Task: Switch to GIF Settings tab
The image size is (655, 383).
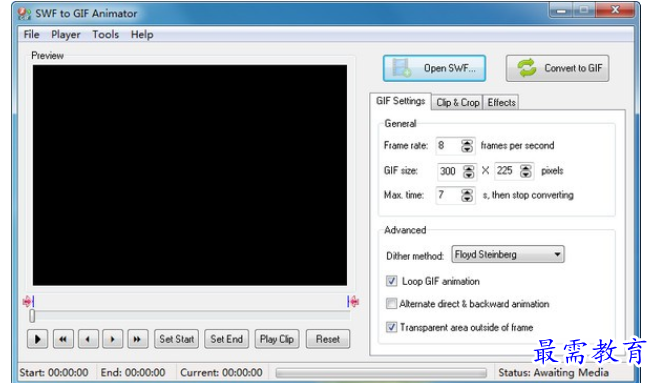Action: (x=401, y=101)
